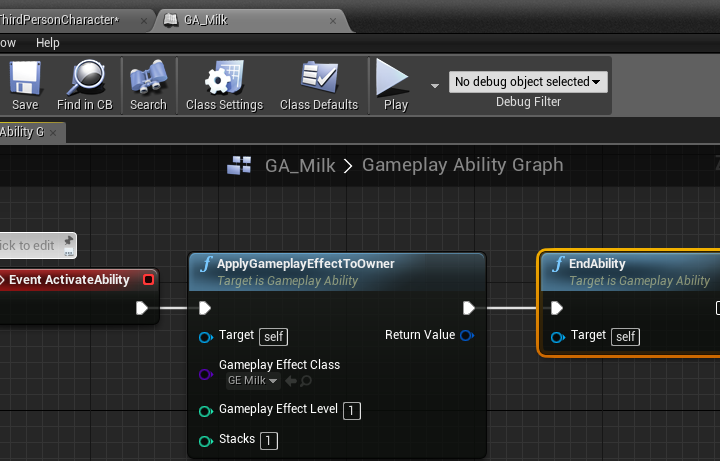Click ActivateAbility output execution pin
720x461 pixels.
pos(142,308)
